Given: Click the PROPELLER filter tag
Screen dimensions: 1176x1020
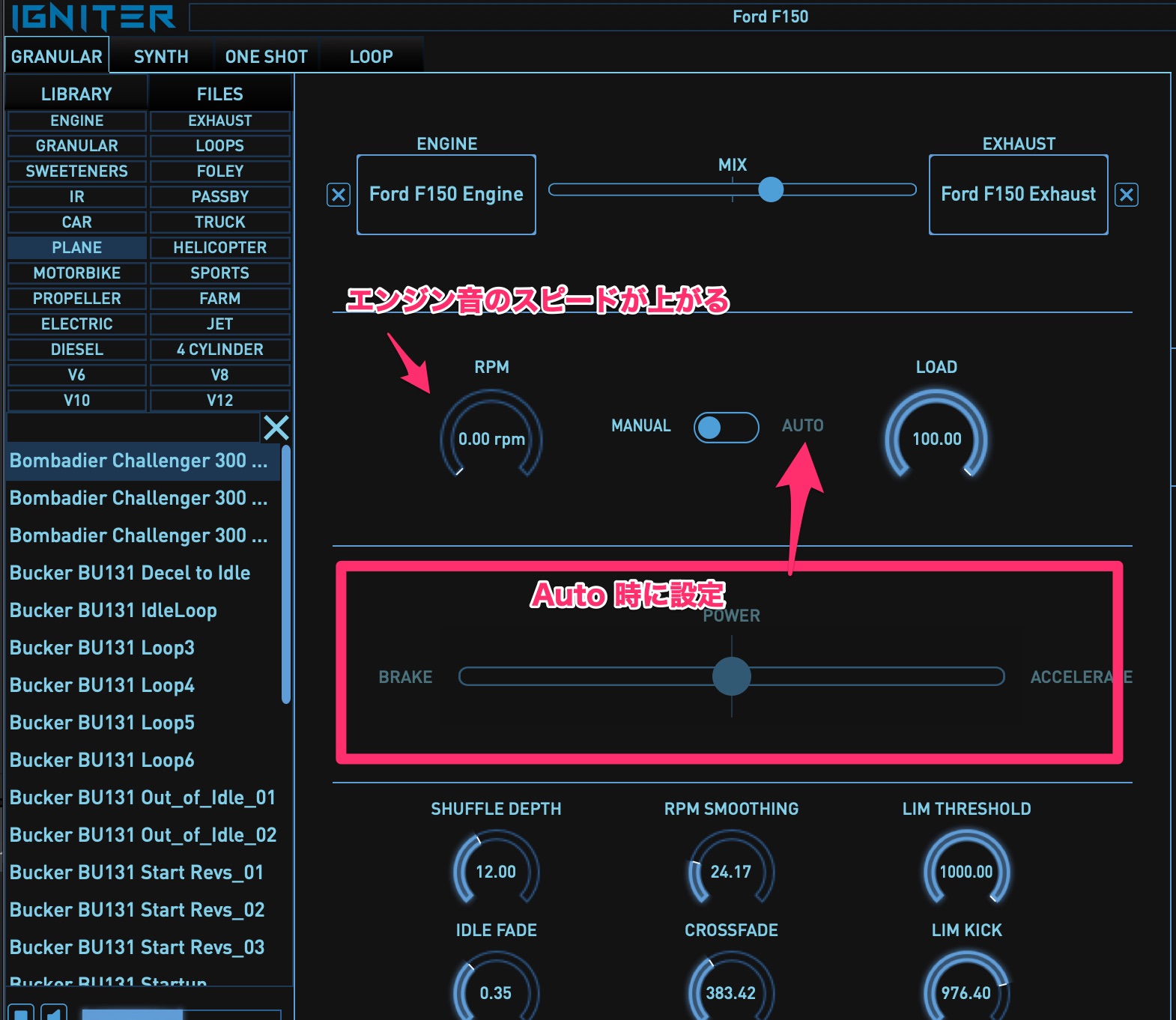Looking at the screenshot, I should click(77, 299).
